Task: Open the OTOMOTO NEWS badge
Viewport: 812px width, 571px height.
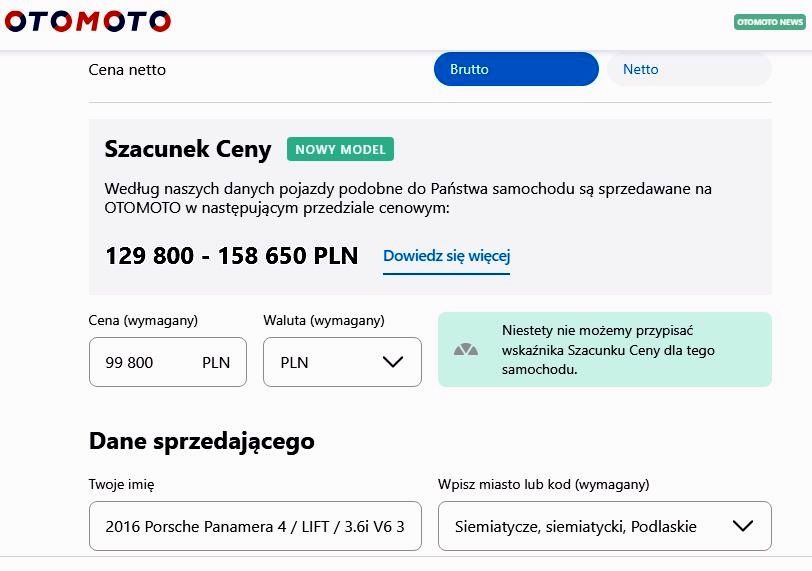Action: click(x=770, y=22)
